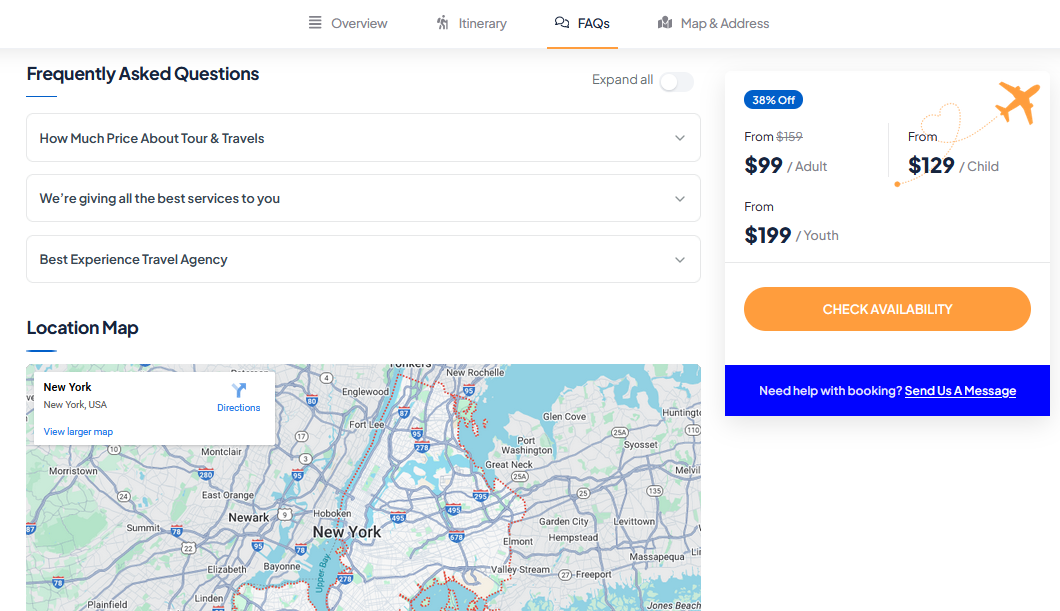Click Port Washington label on the map
This screenshot has height=611, width=1060.
pos(527,445)
